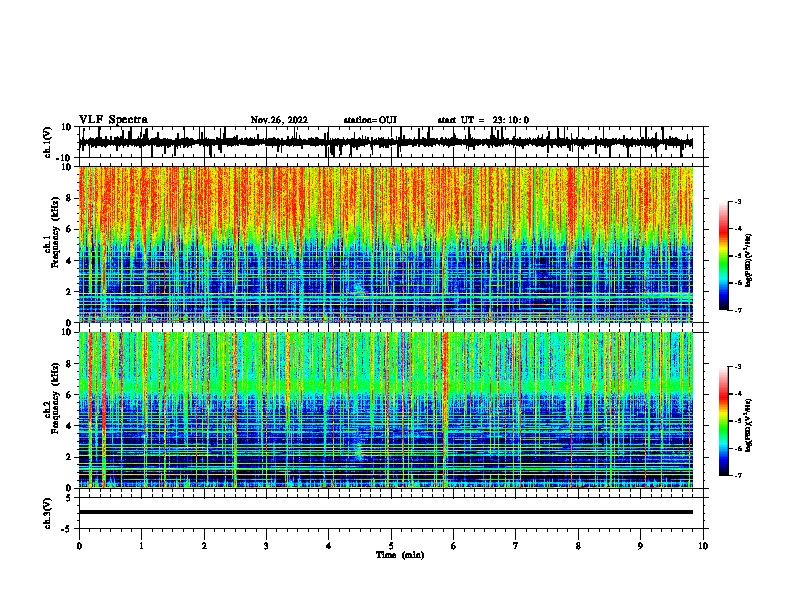Click the date 'Nov.26, 2022'
The width and height of the screenshot is (792, 612).
(279, 120)
